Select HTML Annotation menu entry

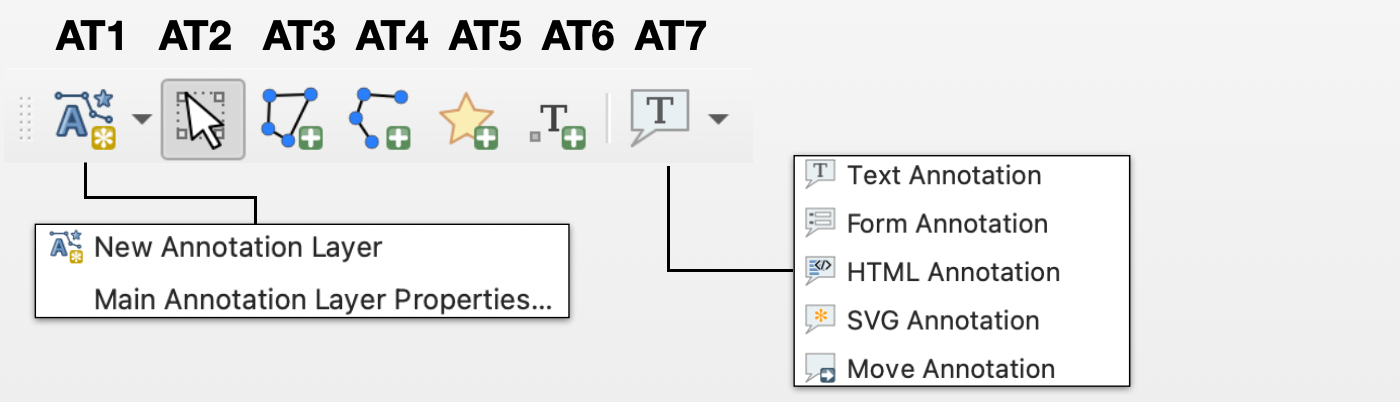pyautogui.click(x=953, y=272)
